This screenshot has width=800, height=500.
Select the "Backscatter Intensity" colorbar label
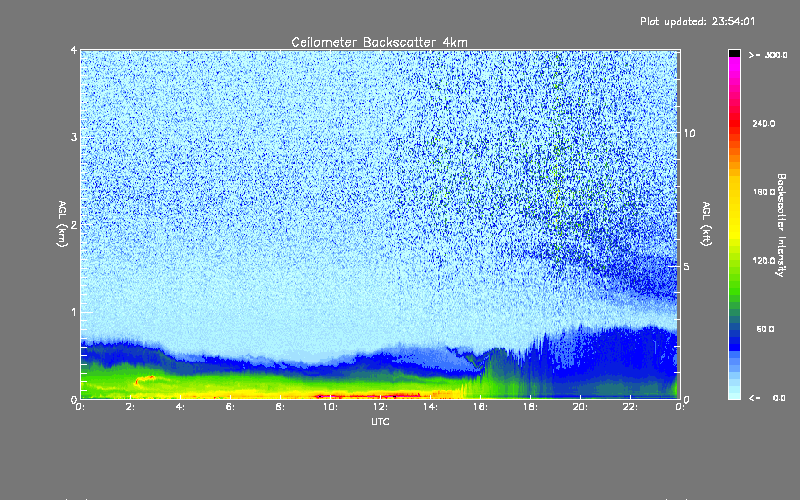(780, 225)
